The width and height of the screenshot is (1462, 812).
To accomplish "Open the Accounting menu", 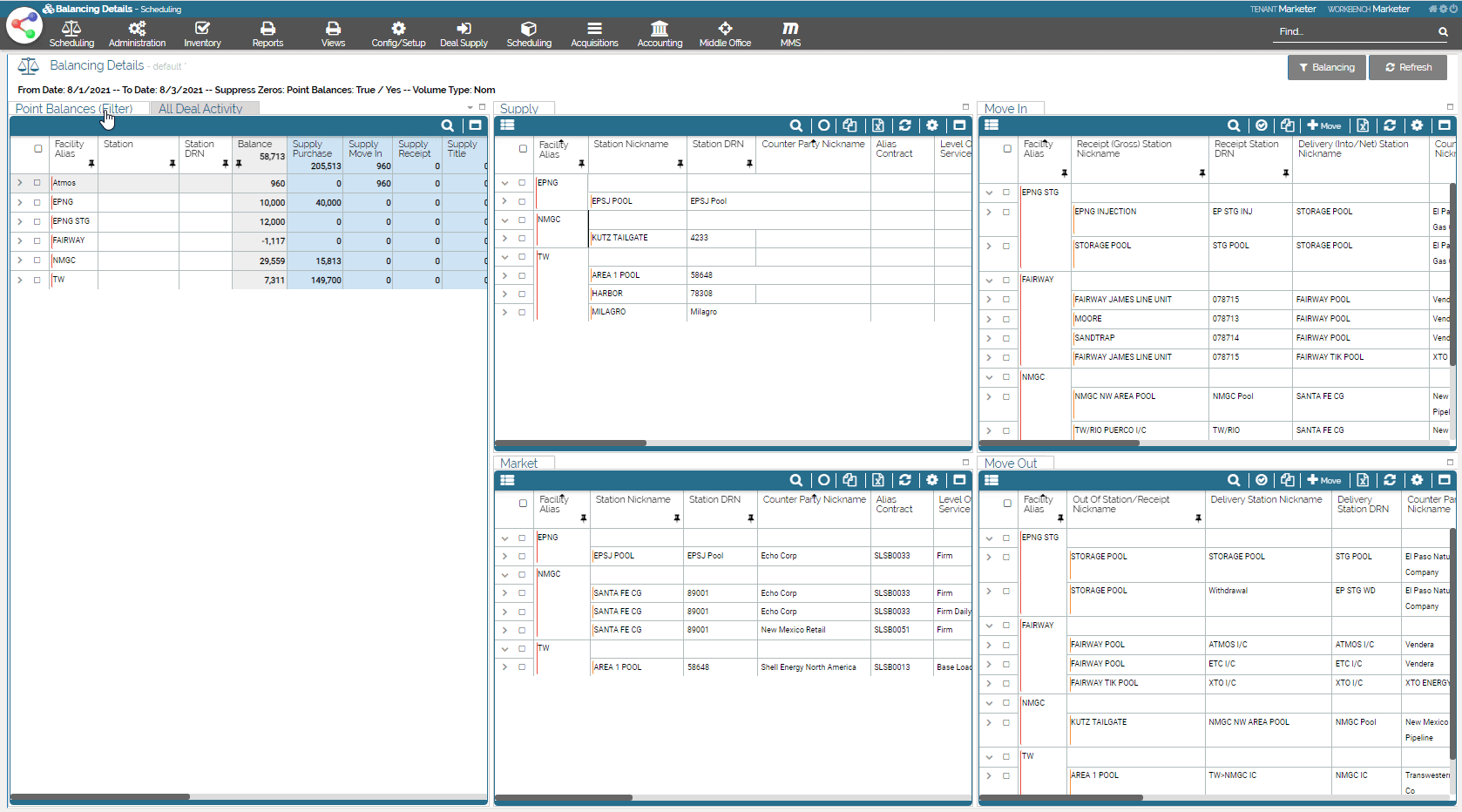I will (x=660, y=34).
